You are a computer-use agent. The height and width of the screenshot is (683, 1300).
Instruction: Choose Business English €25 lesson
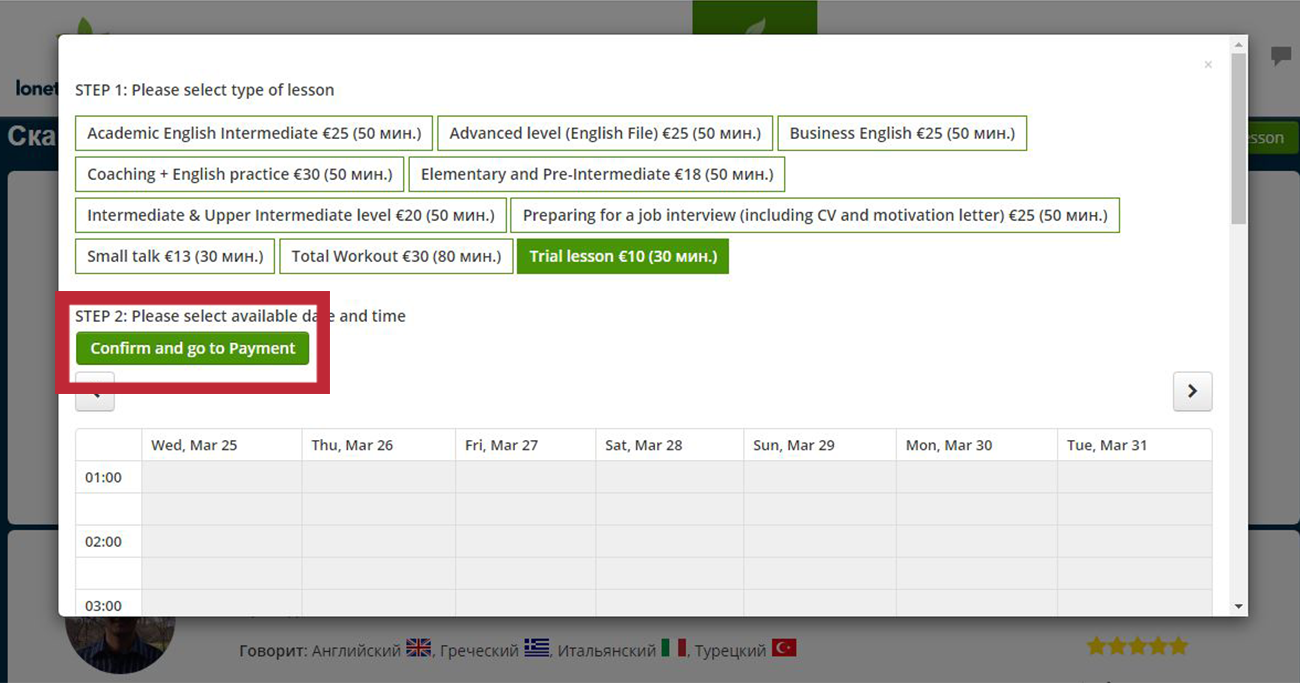click(x=902, y=133)
